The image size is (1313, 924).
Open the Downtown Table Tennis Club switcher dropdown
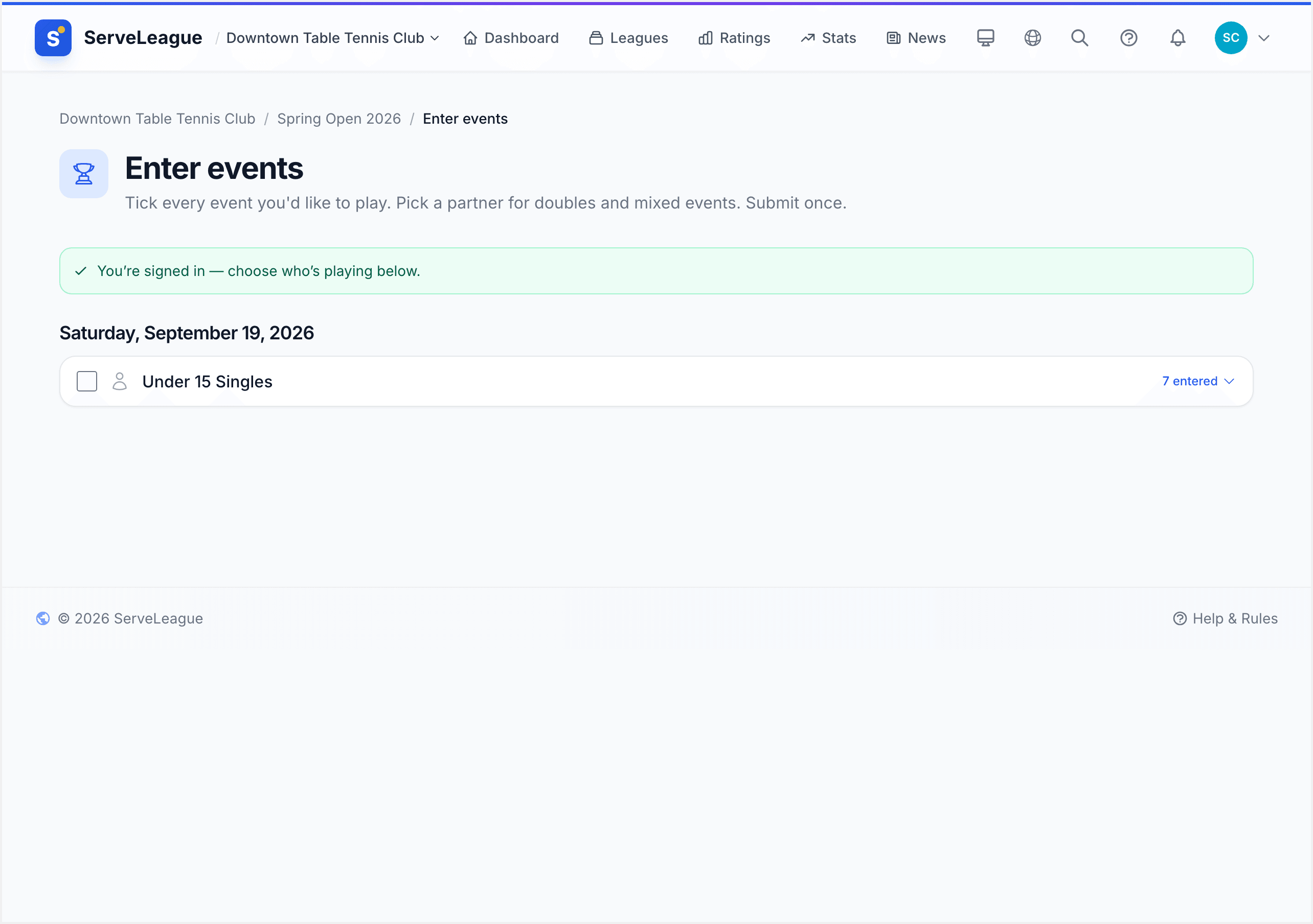pyautogui.click(x=333, y=38)
